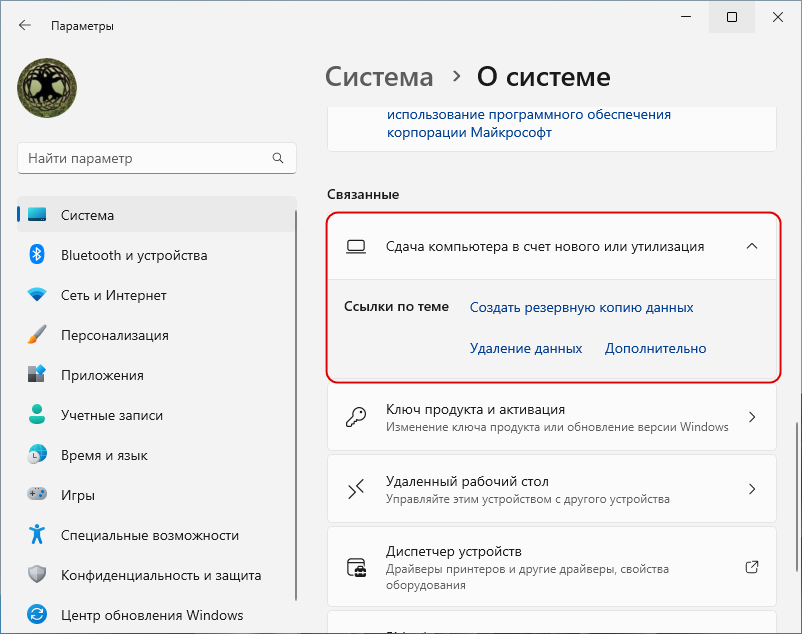Viewport: 802px width, 634px height.
Task: Click Создать резервную копию данных link
Action: [582, 307]
